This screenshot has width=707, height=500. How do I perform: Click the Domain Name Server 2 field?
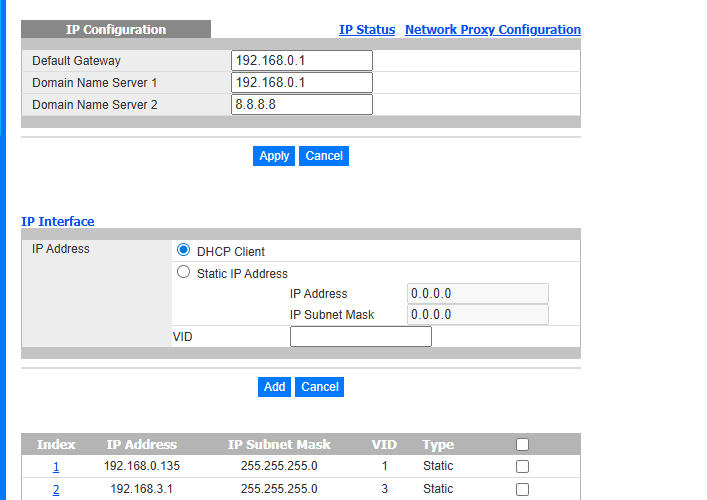pos(302,105)
